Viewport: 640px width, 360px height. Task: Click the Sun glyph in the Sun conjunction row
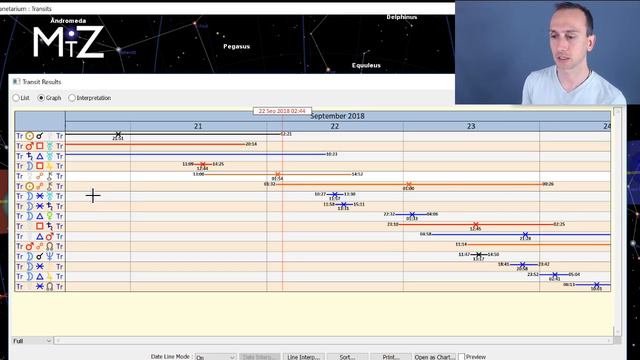[29, 136]
